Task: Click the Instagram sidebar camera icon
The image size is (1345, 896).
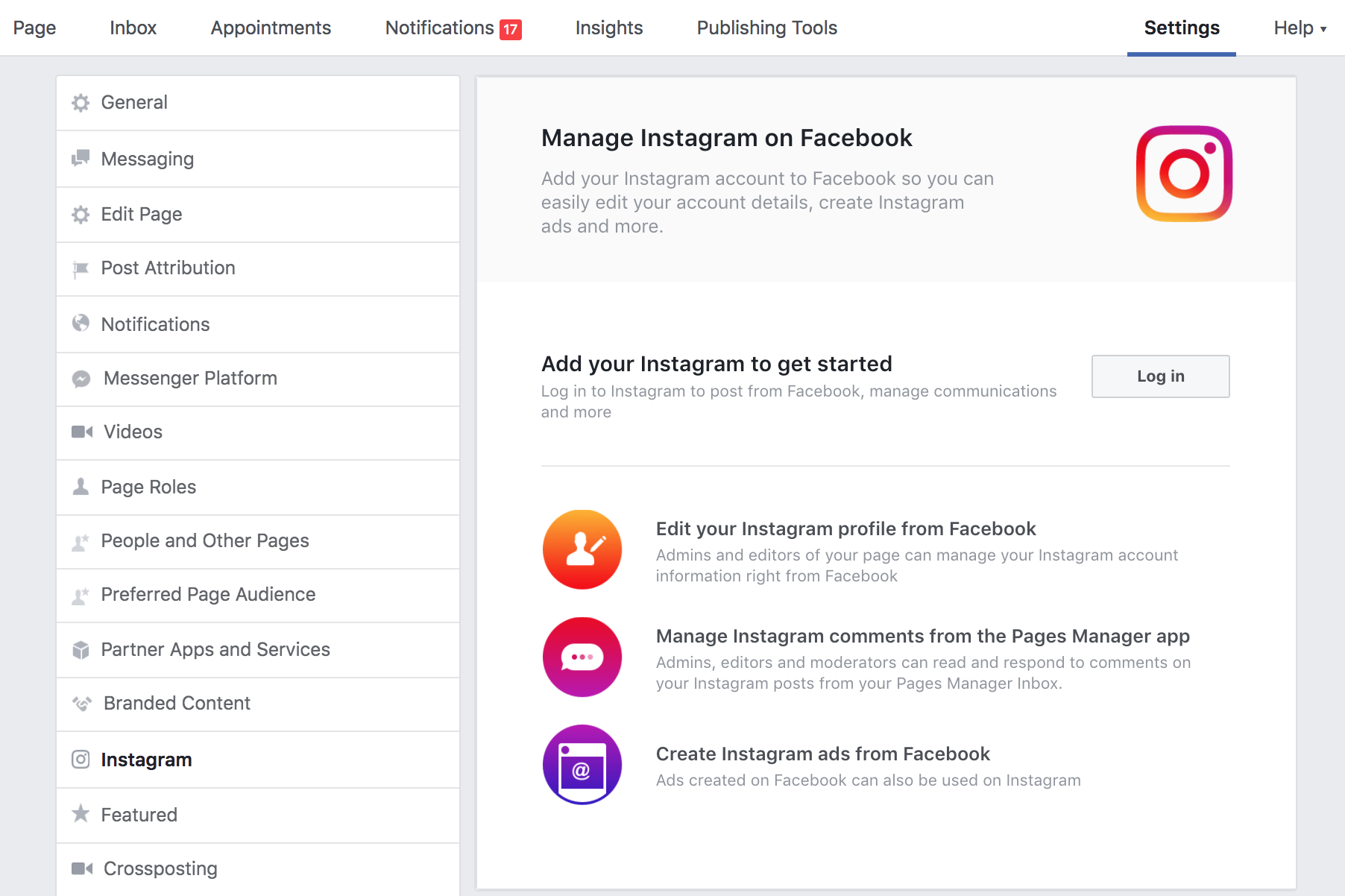Action: pos(81,760)
